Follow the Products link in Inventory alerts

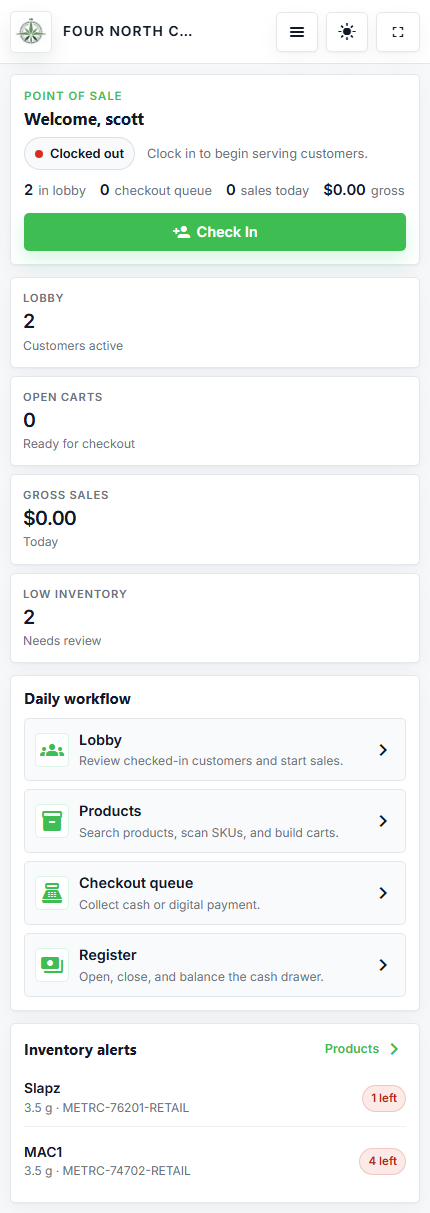[363, 1049]
